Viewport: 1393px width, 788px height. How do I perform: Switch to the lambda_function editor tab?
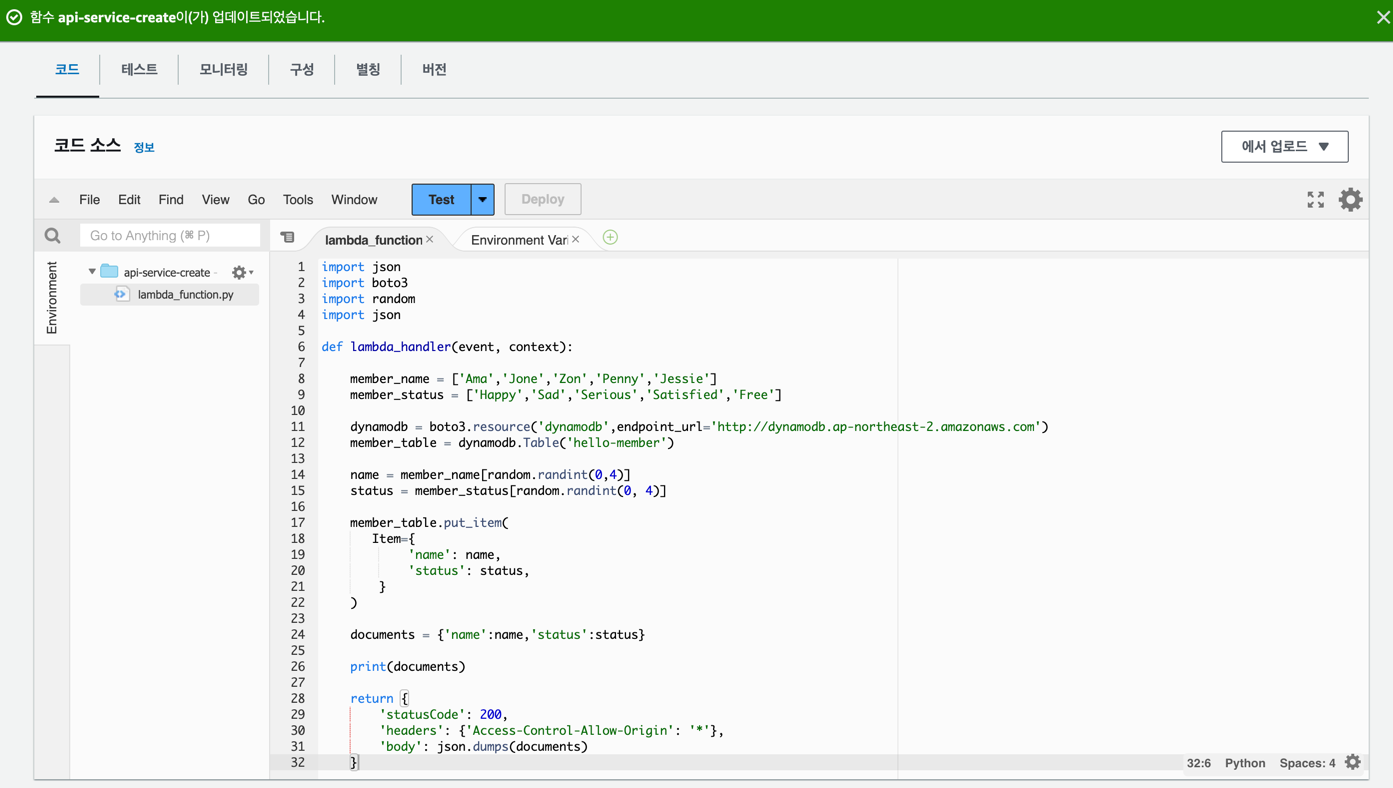(x=373, y=240)
